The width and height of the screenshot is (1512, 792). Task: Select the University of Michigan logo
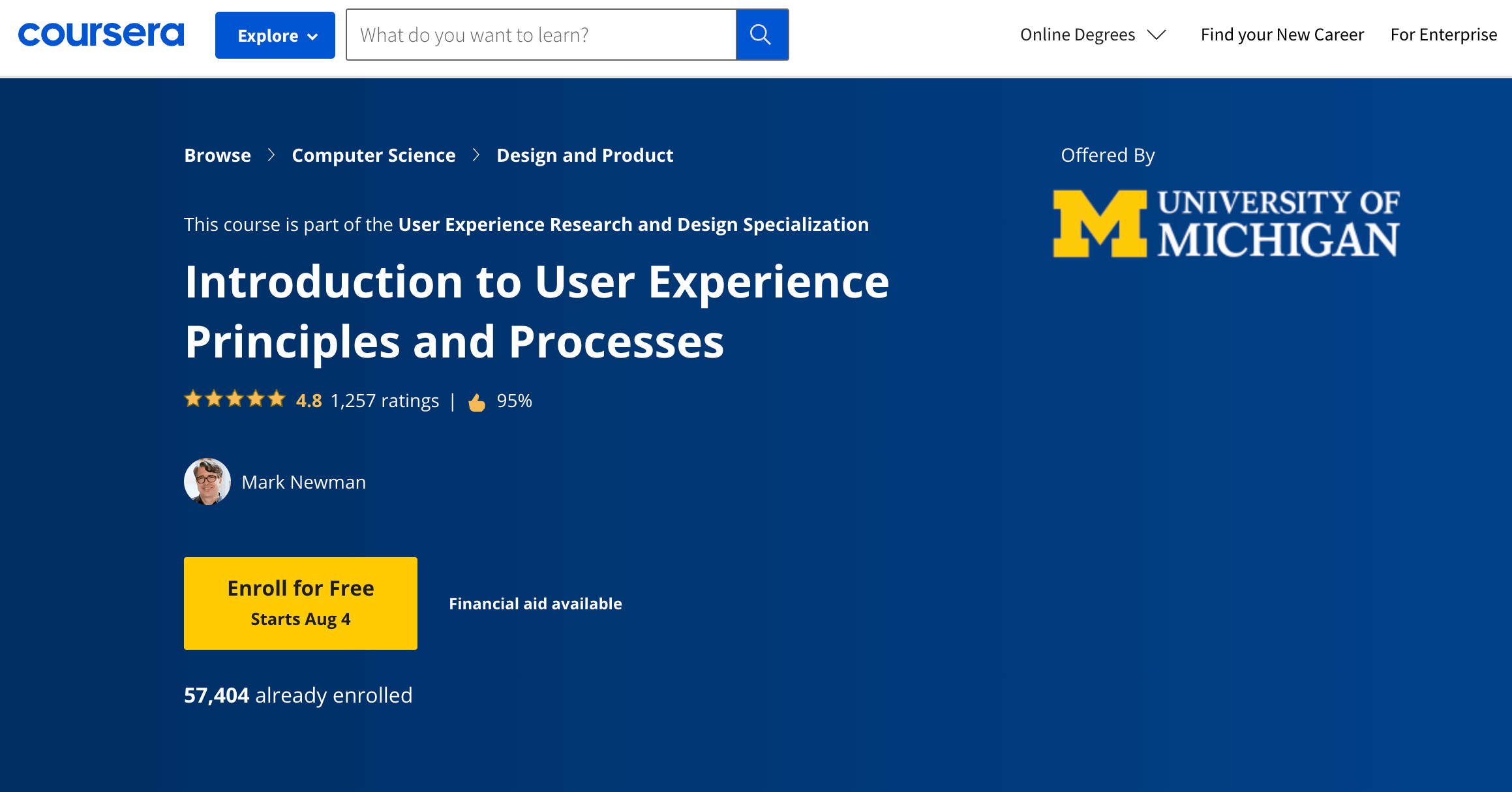pyautogui.click(x=1226, y=224)
